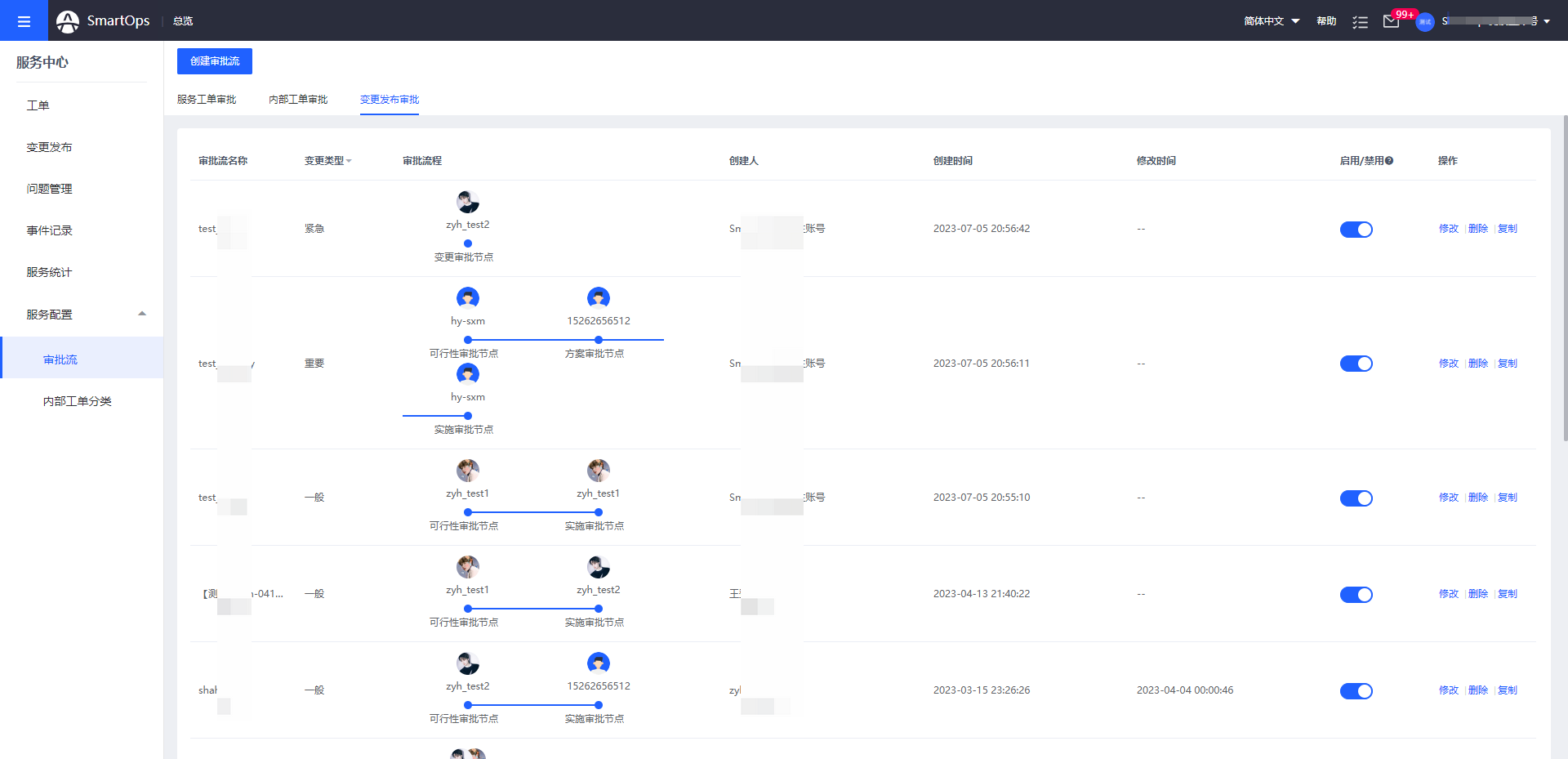Viewport: 1568px width, 759px height.
Task: Click 删除 for the 紧急 flow
Action: (1478, 229)
